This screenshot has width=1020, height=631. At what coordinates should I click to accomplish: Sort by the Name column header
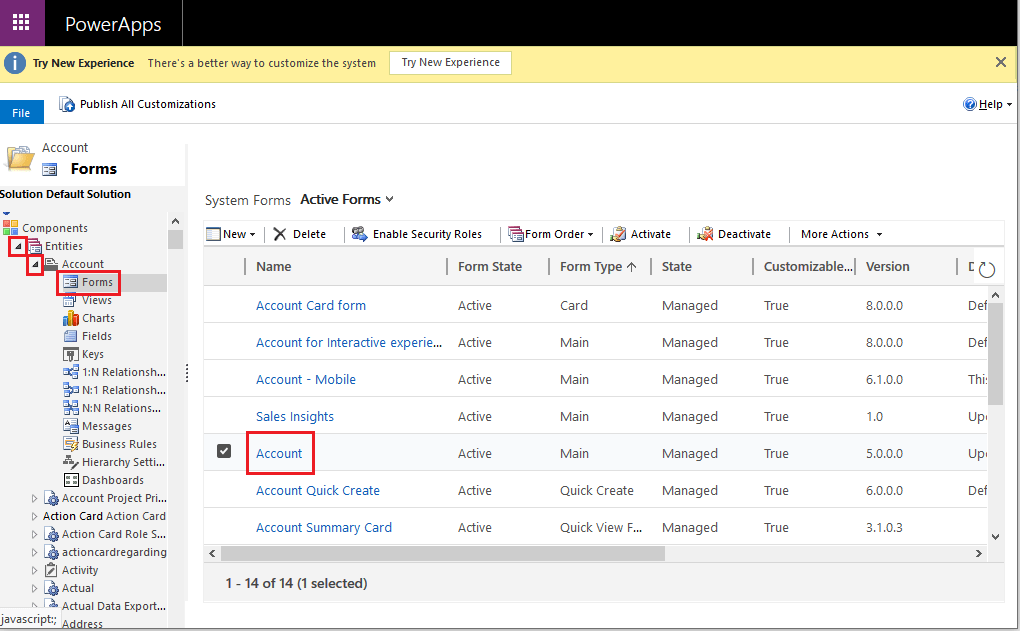273,267
